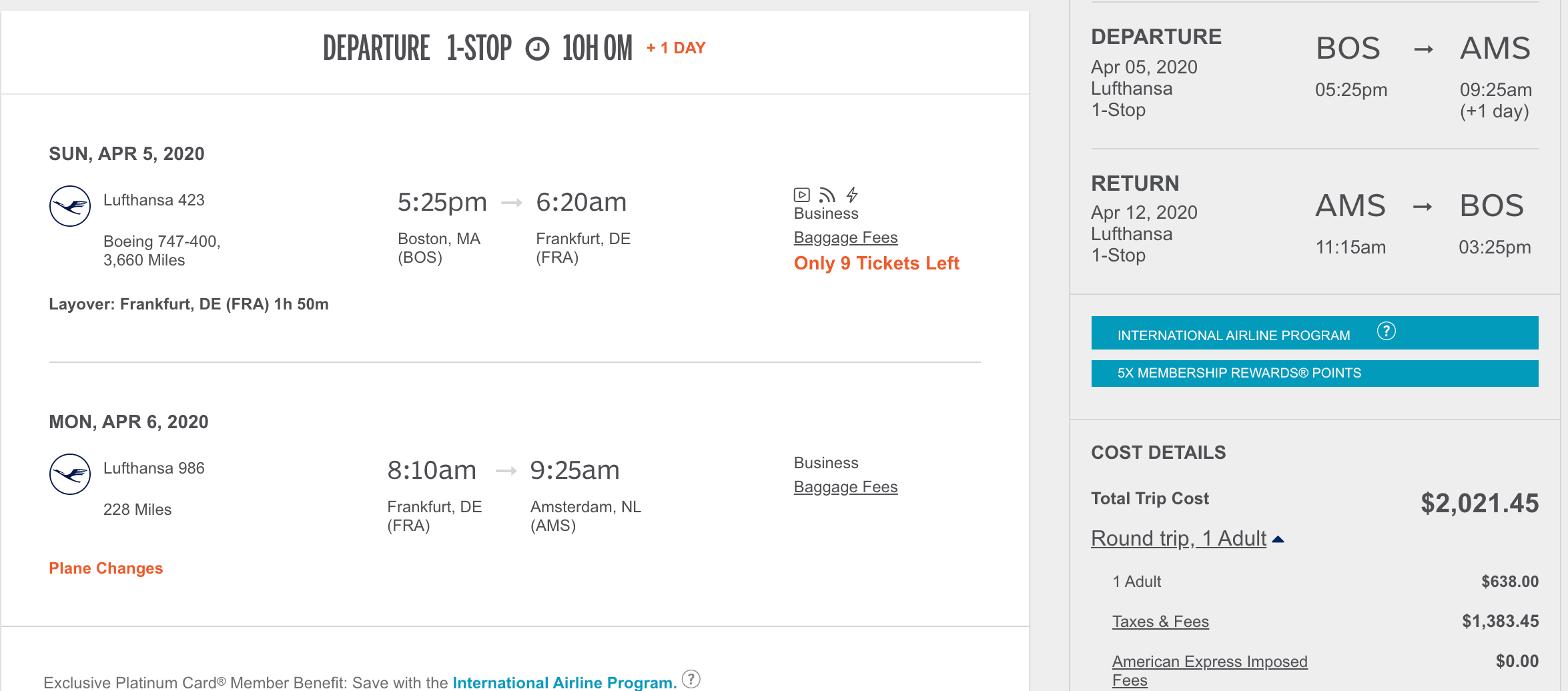Click the 5X Membership Rewards Points banner
Viewport: 1568px width, 691px height.
(x=1314, y=374)
